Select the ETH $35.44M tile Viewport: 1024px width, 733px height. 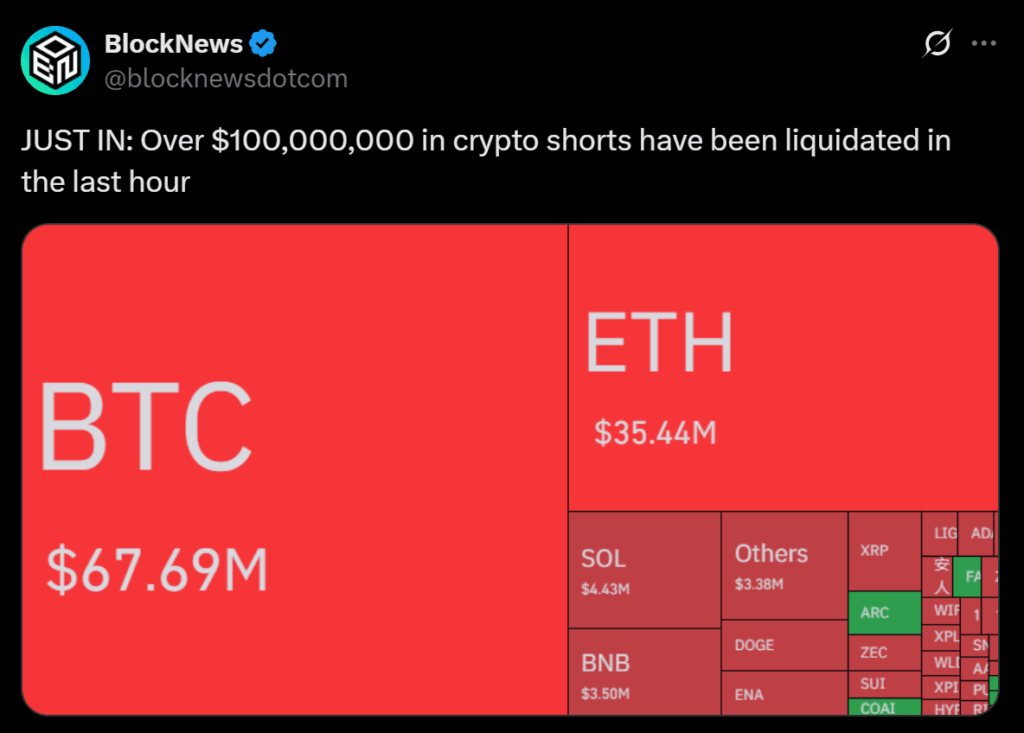(x=782, y=368)
